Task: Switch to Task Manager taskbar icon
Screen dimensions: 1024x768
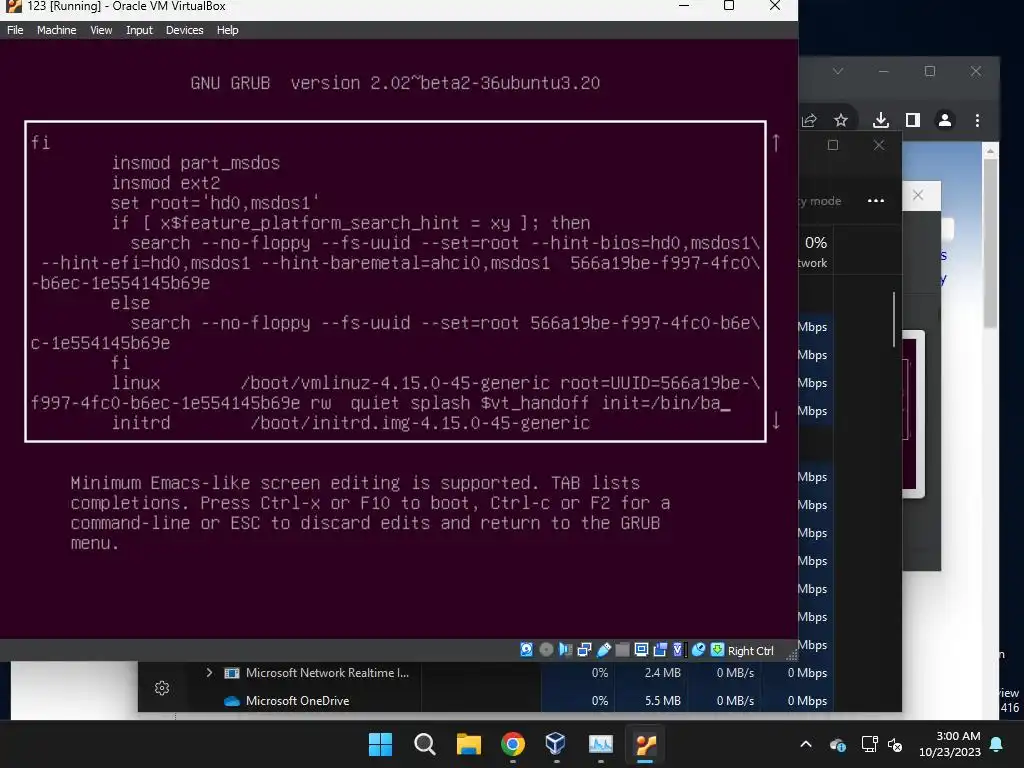Action: (601, 744)
